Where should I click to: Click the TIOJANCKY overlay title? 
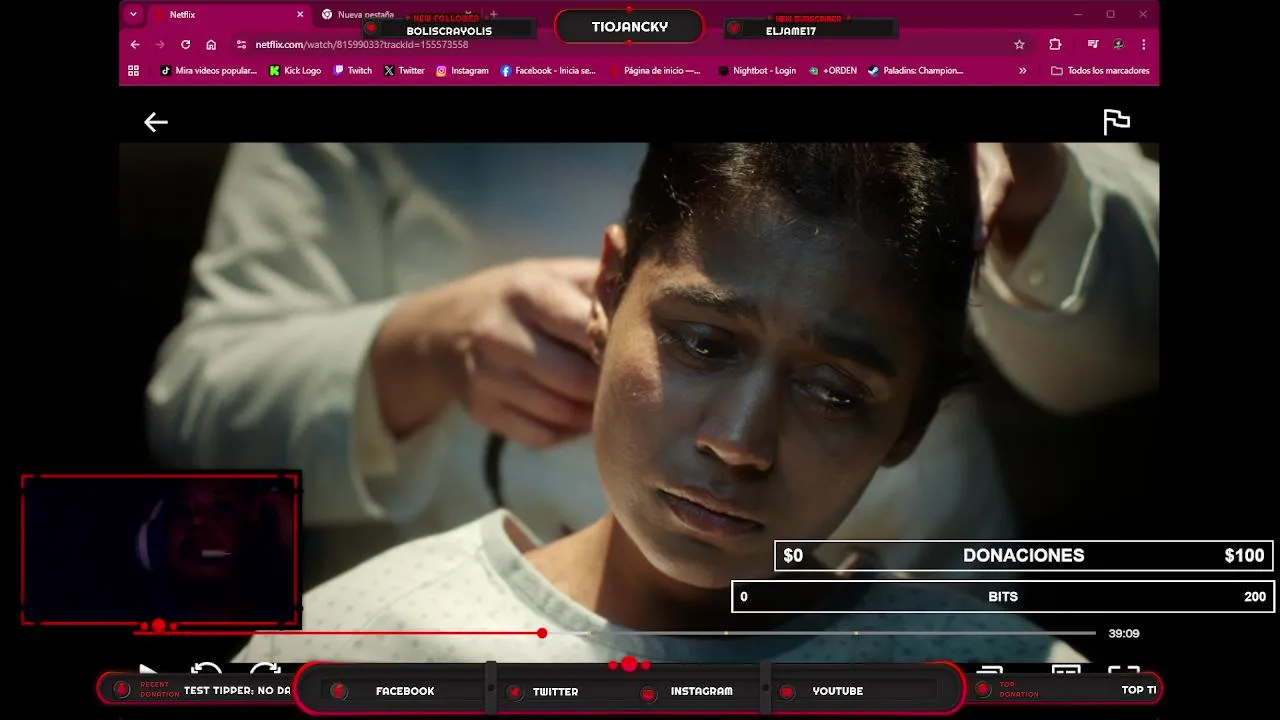[629, 27]
